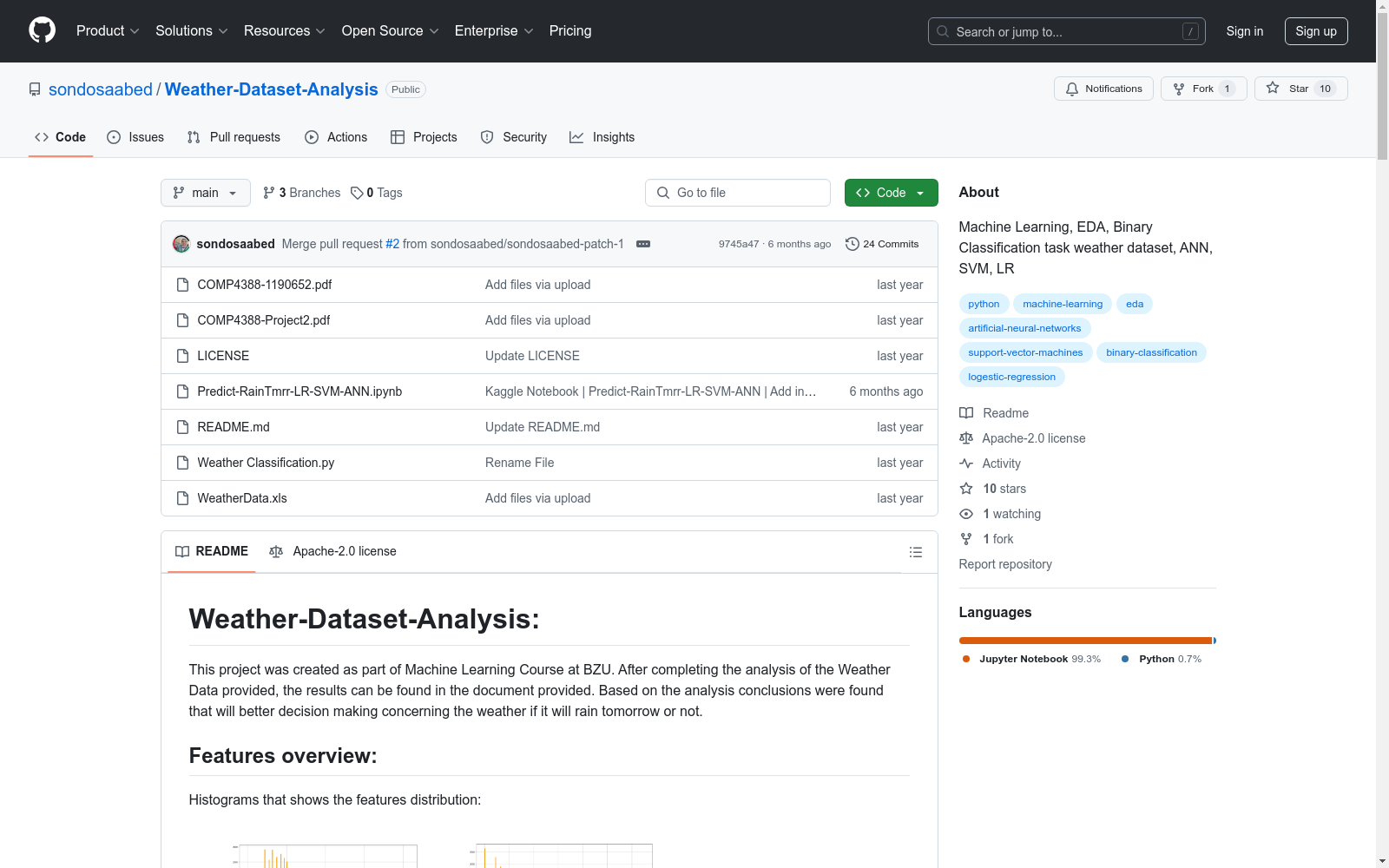The width and height of the screenshot is (1389, 868).
Task: Open the main branch selector dropdown
Action: click(206, 193)
